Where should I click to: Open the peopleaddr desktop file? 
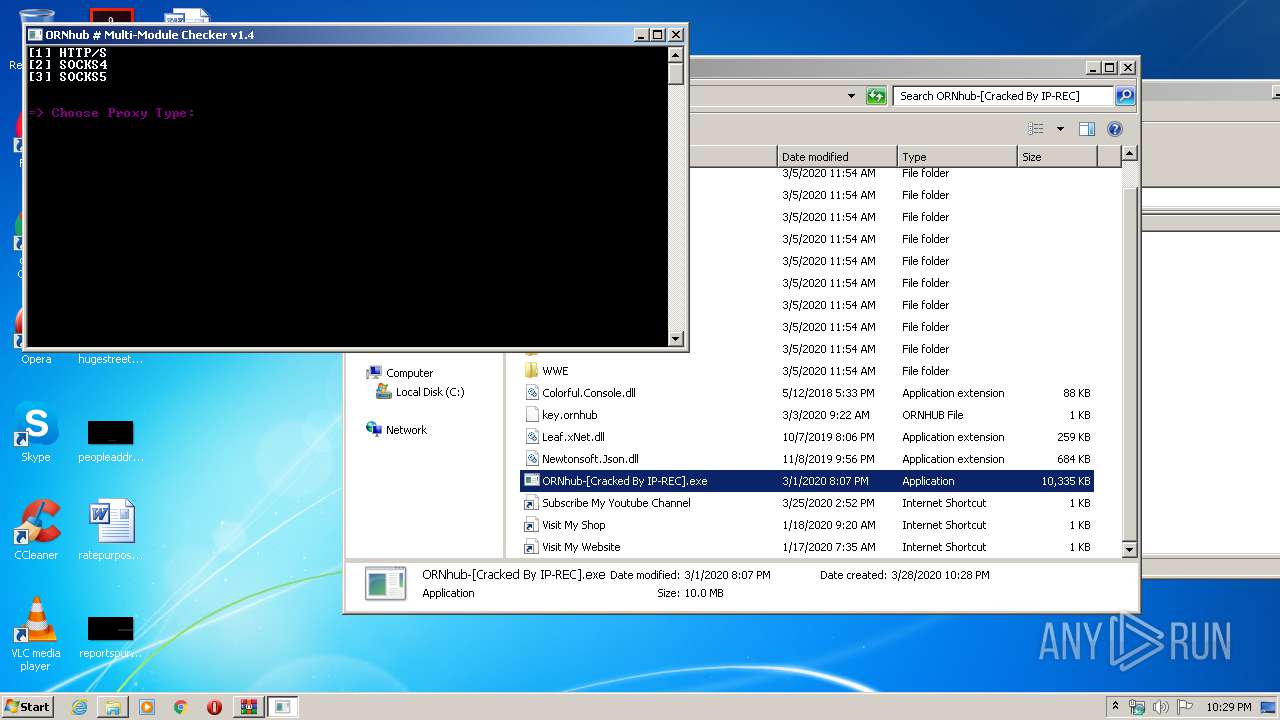coord(110,440)
